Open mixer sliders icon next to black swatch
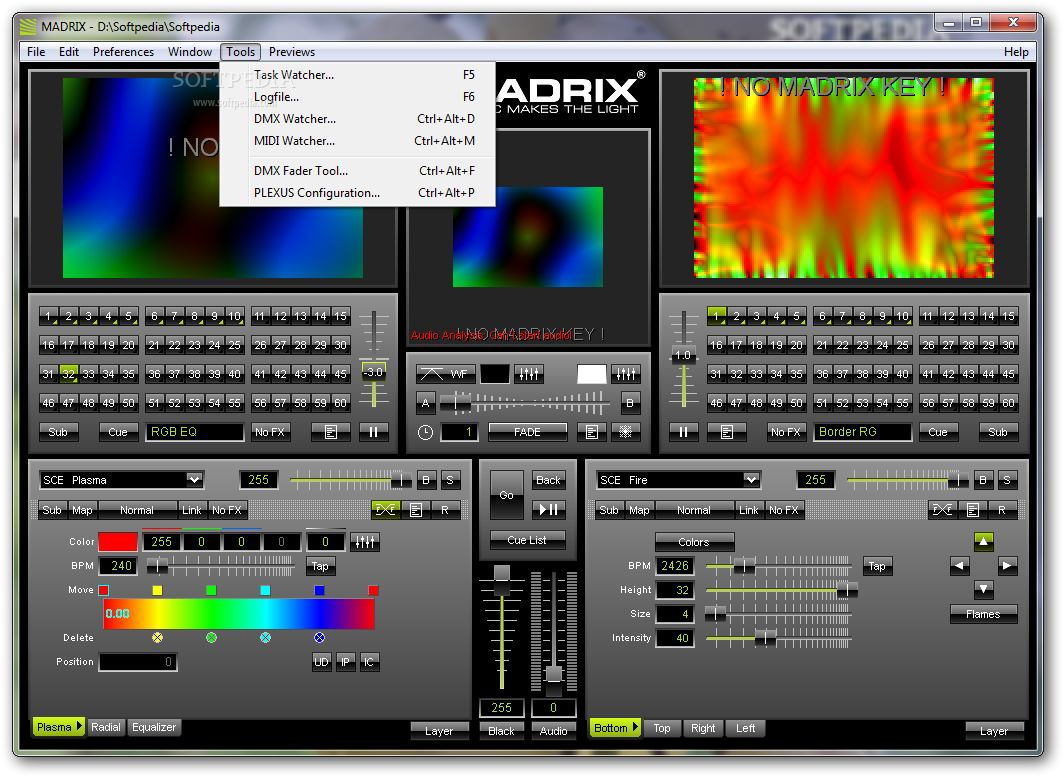Viewport: 1064px width, 777px height. 529,374
